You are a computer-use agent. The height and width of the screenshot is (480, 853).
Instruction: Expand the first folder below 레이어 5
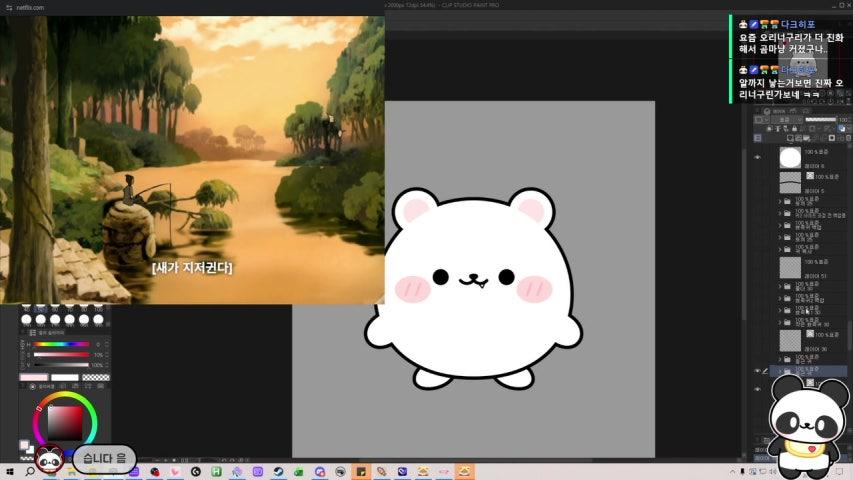click(x=780, y=201)
